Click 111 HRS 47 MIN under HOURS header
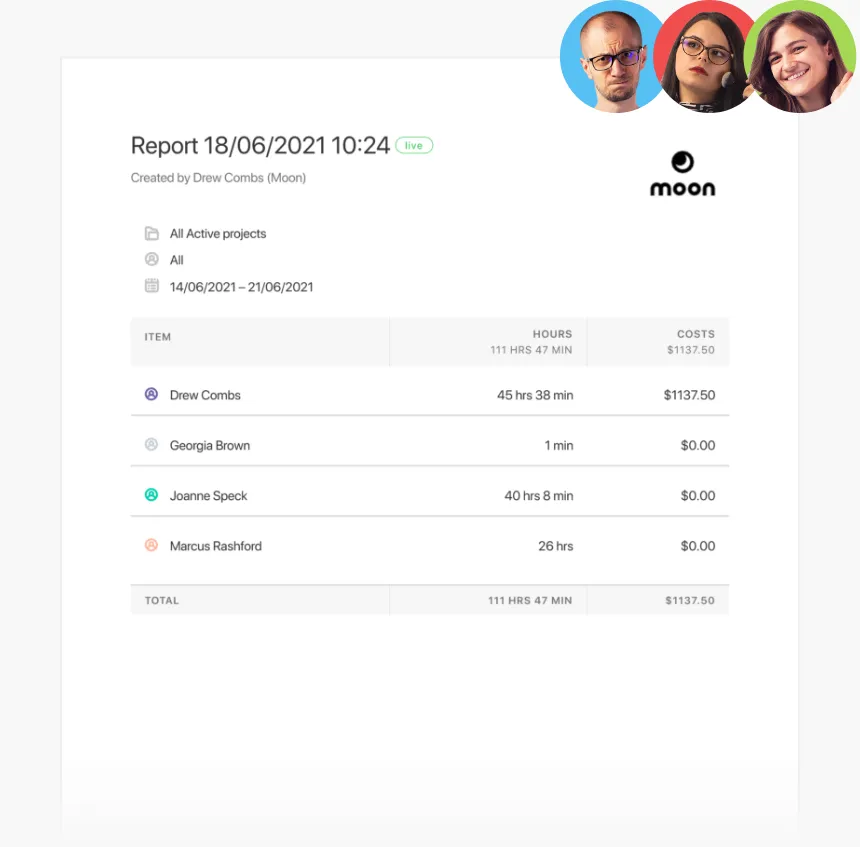 [x=531, y=350]
